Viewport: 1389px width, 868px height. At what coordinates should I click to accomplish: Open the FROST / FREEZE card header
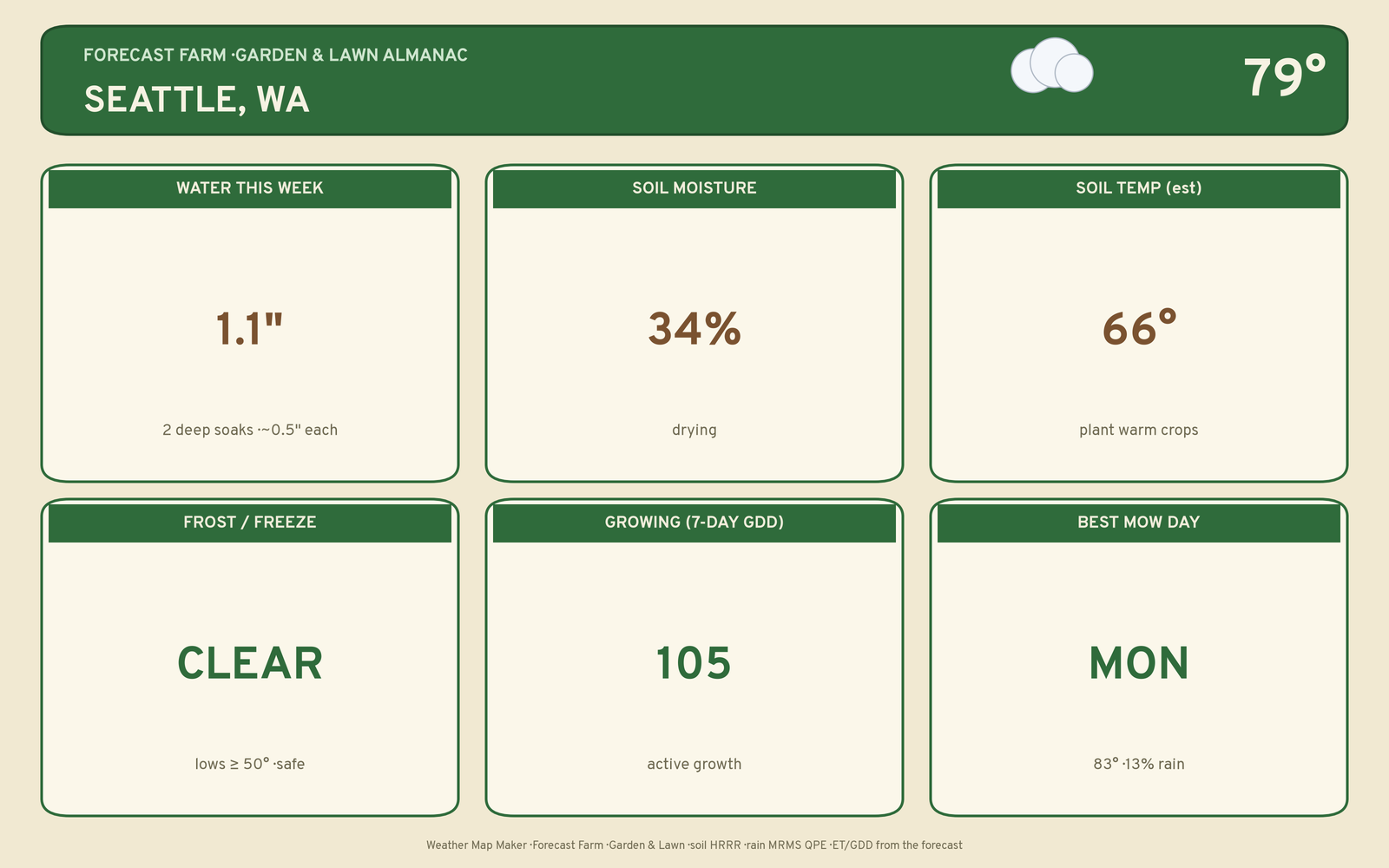coord(250,523)
